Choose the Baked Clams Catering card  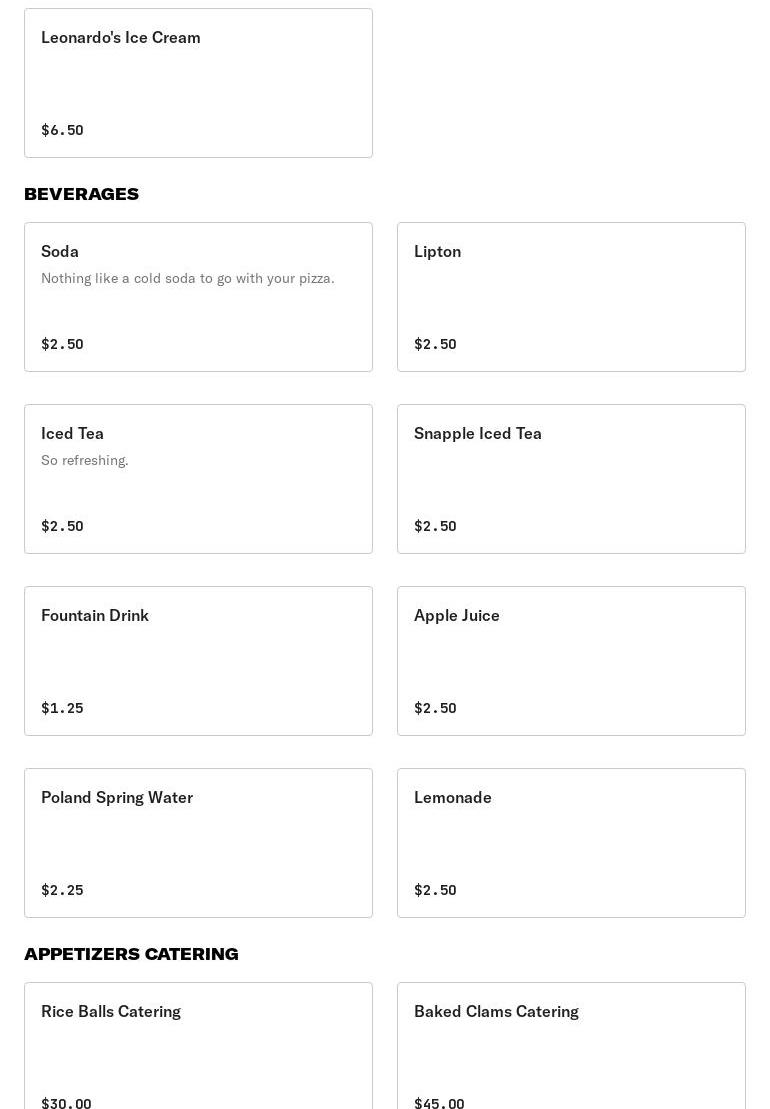571,1045
